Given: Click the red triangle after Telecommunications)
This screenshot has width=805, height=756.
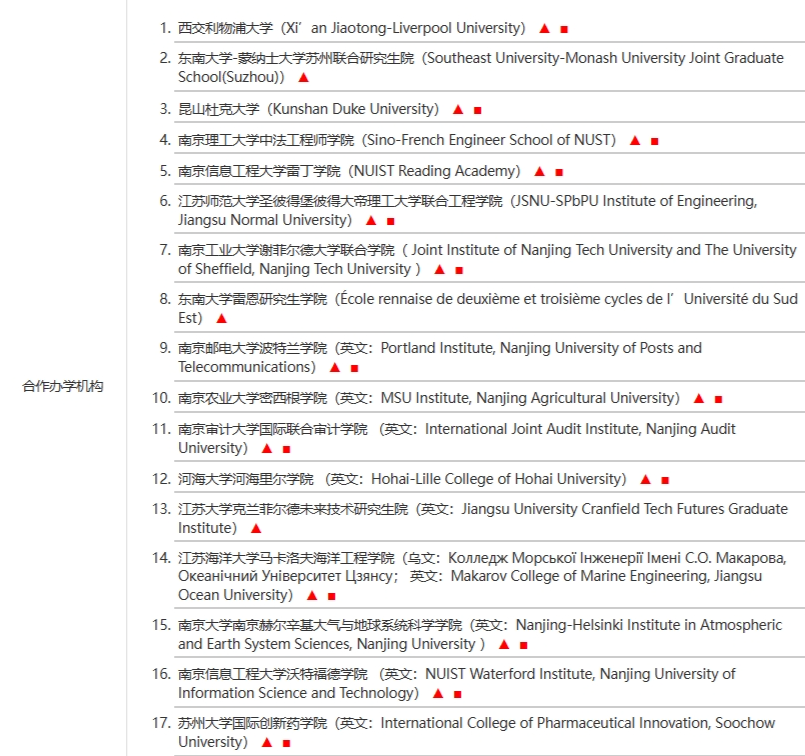Looking at the screenshot, I should (x=335, y=367).
